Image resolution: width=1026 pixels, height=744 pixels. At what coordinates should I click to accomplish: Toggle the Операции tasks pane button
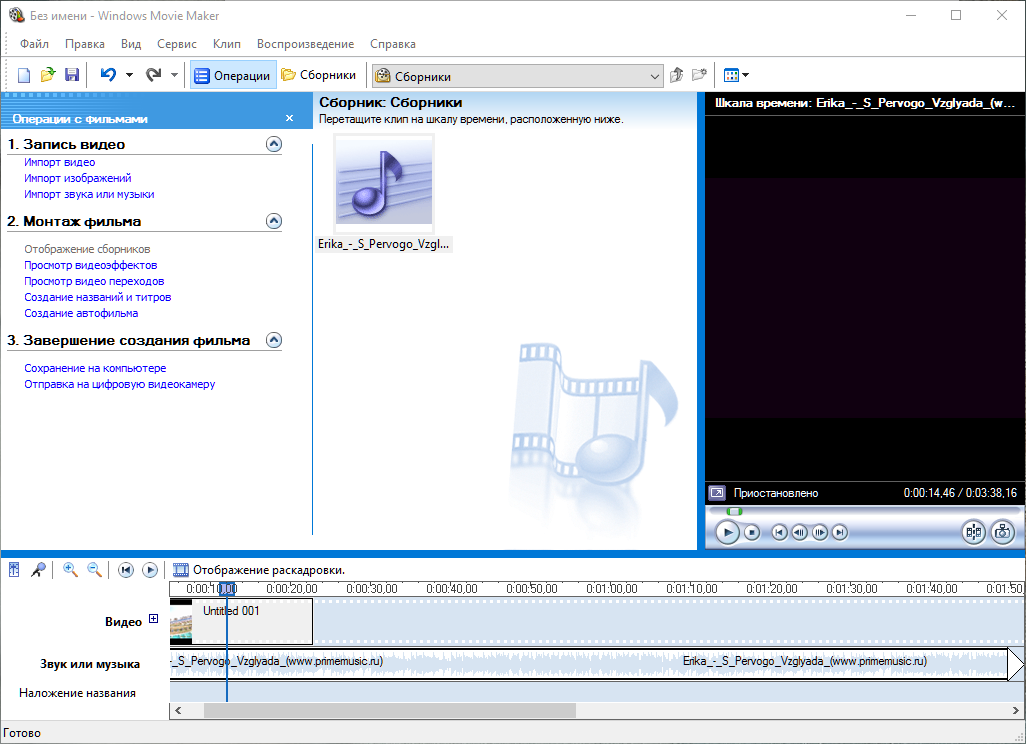click(233, 75)
